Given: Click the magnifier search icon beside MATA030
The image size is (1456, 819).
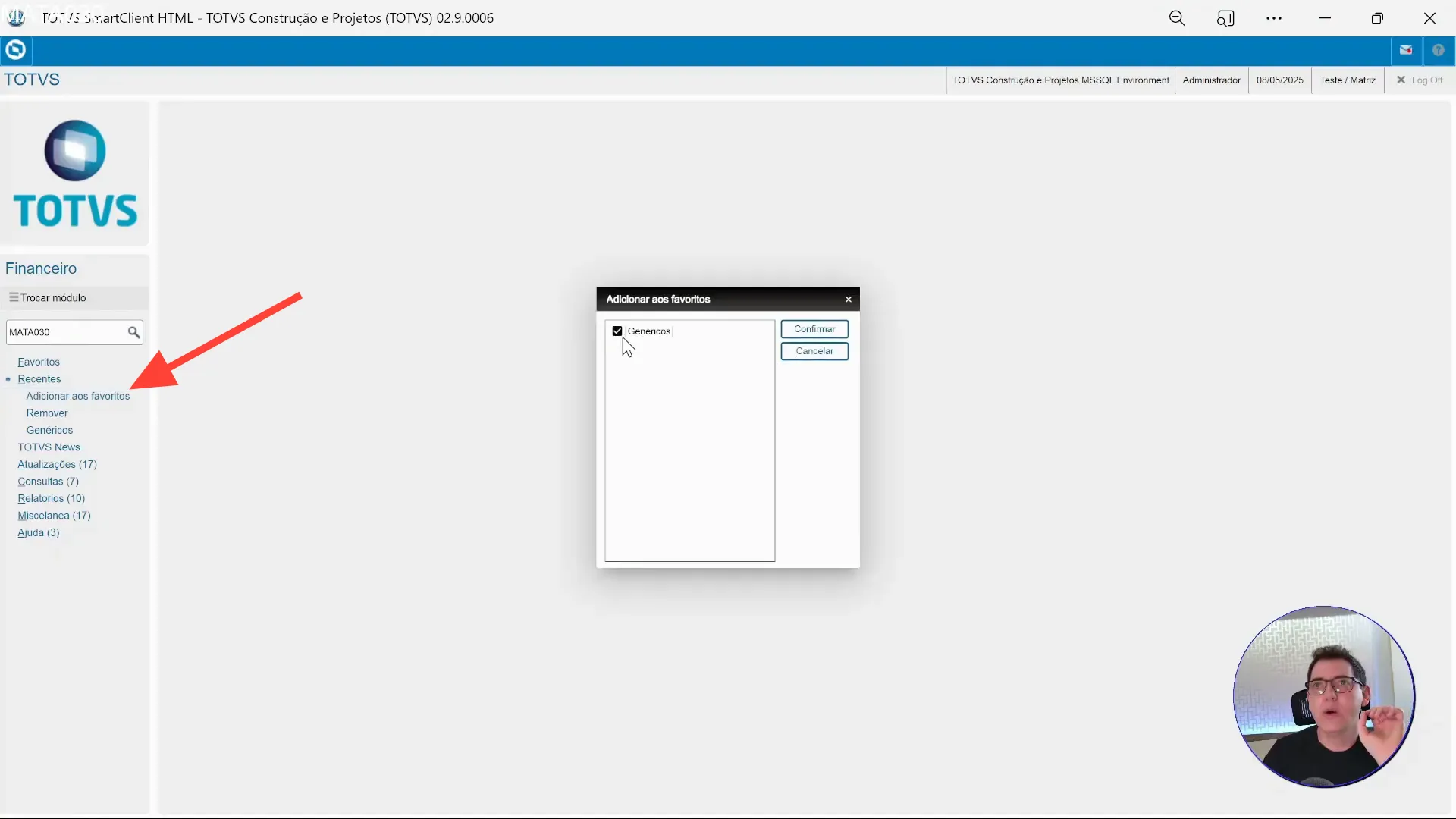Looking at the screenshot, I should [133, 332].
